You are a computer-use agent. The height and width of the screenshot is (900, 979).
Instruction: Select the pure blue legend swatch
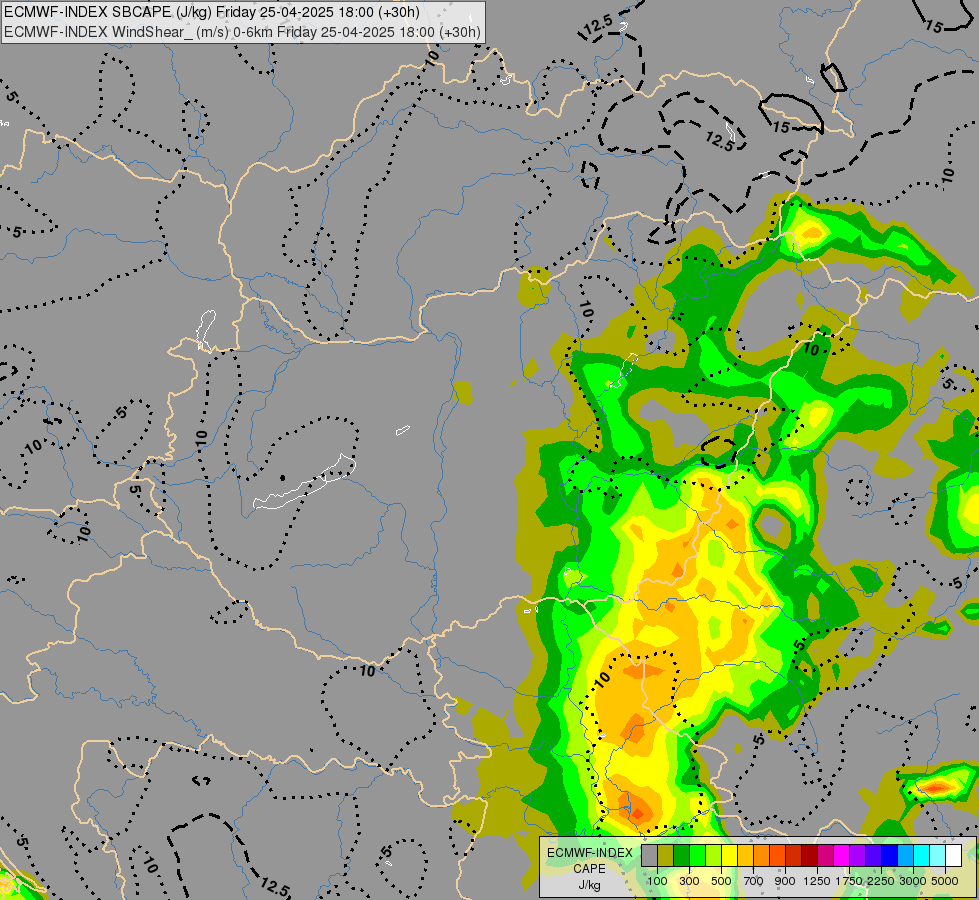890,856
